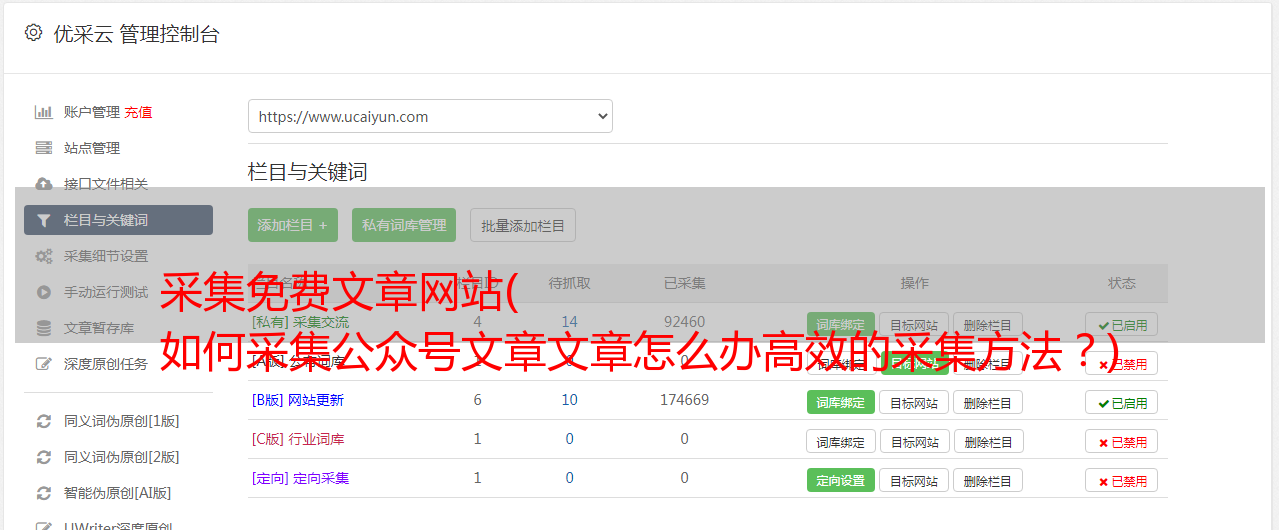
Task: Toggle 已禁用 status for 行业词库 row
Action: pyautogui.click(x=1122, y=442)
